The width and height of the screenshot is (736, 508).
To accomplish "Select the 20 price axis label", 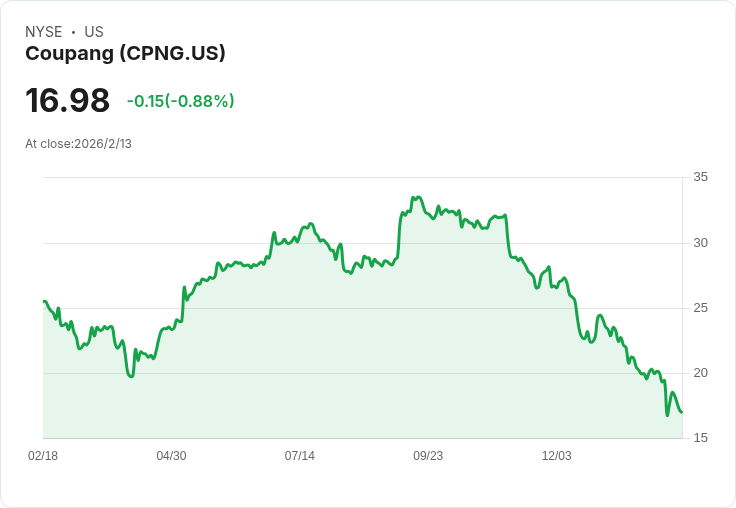I will 701,373.
